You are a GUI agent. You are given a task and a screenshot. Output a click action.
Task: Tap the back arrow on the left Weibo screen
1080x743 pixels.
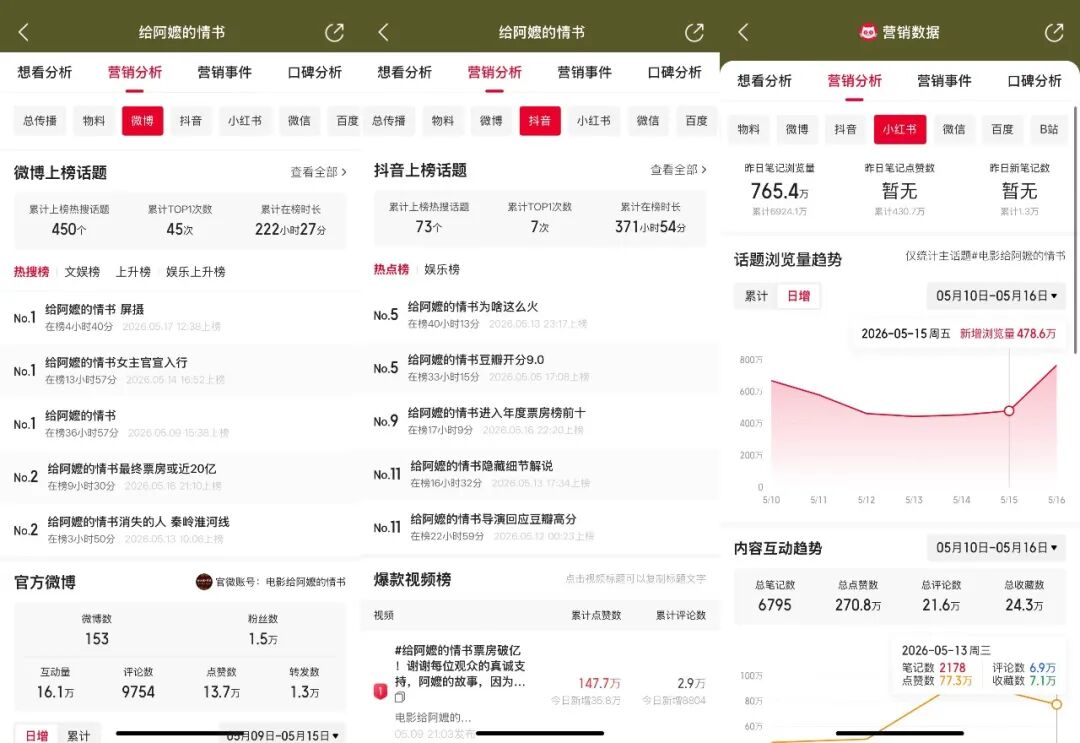coord(23,32)
